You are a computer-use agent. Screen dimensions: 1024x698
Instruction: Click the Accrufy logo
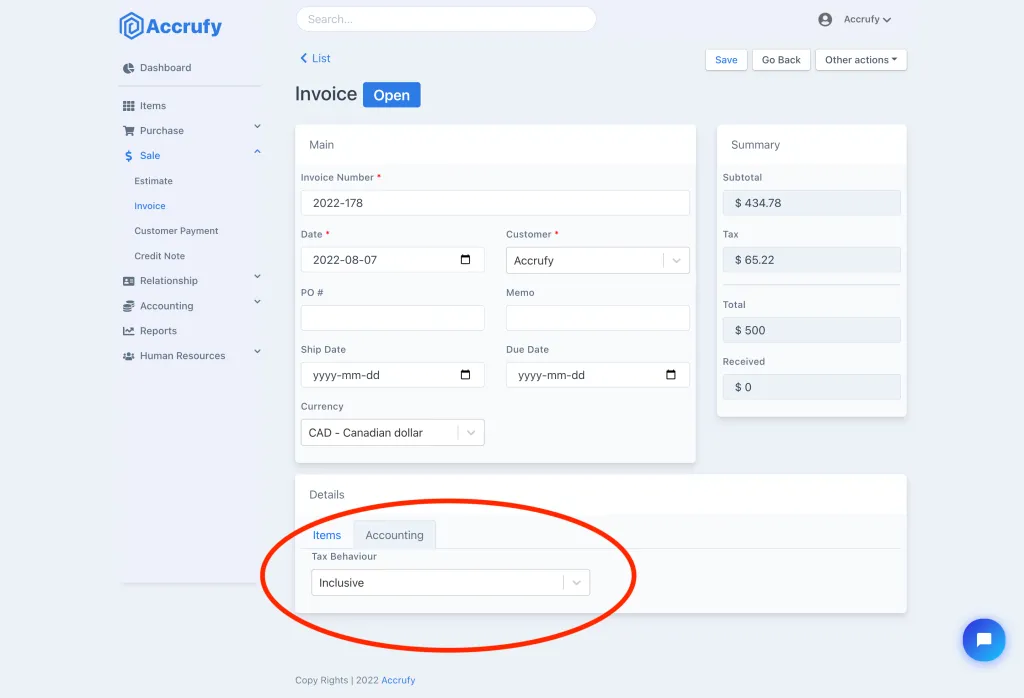170,26
